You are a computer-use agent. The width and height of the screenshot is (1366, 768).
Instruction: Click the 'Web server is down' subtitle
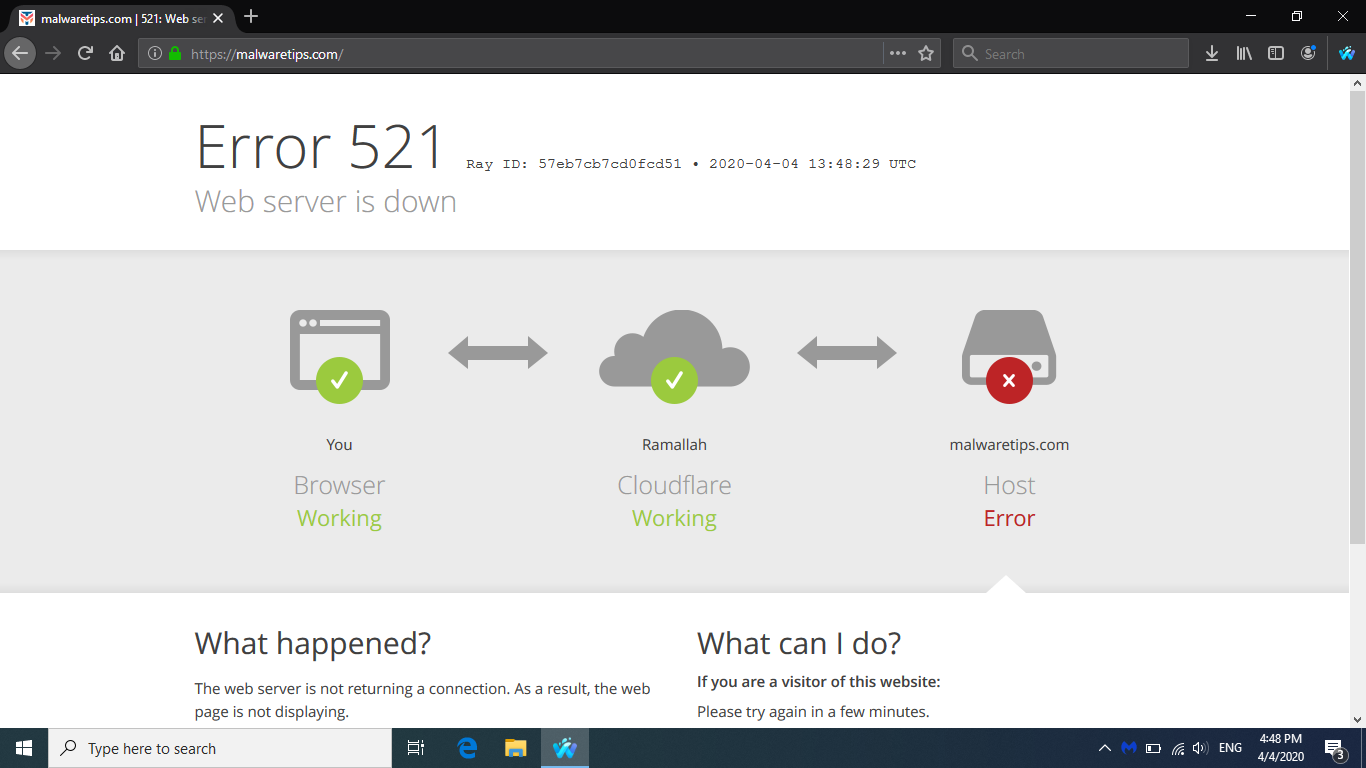pyautogui.click(x=326, y=201)
